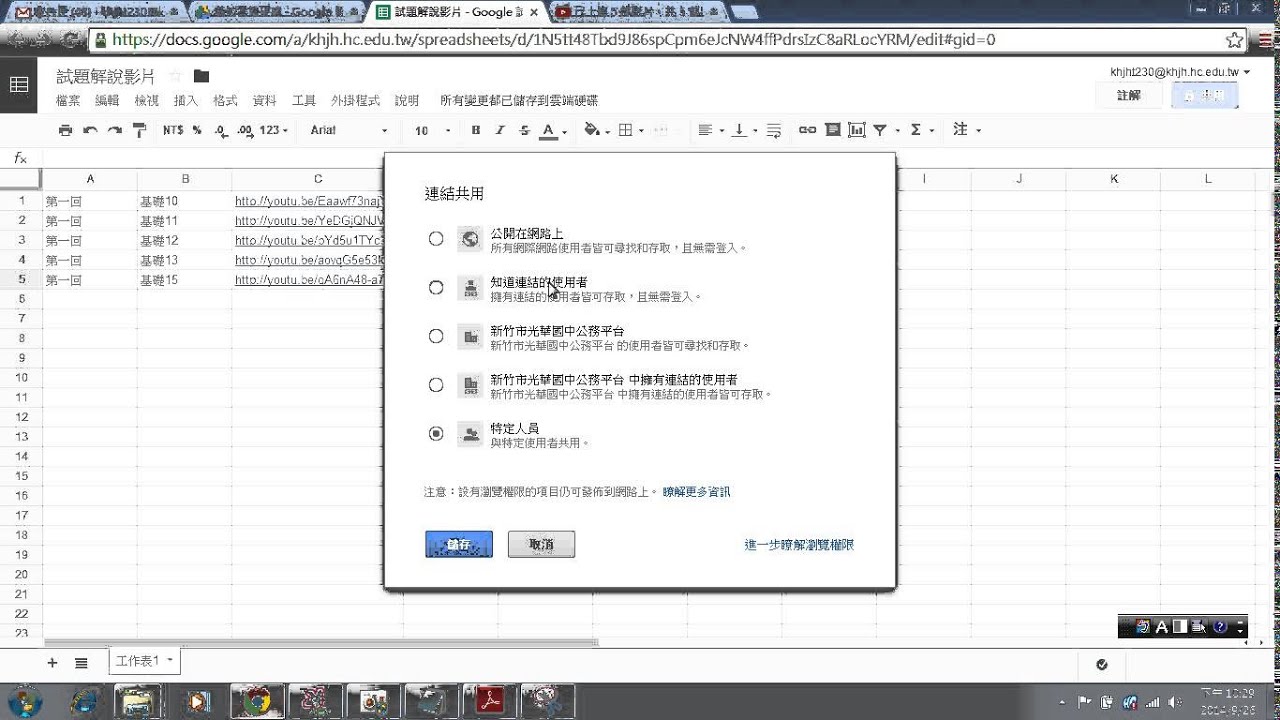1280x720 pixels.
Task: Click the Insert chart icon
Action: pos(856,130)
